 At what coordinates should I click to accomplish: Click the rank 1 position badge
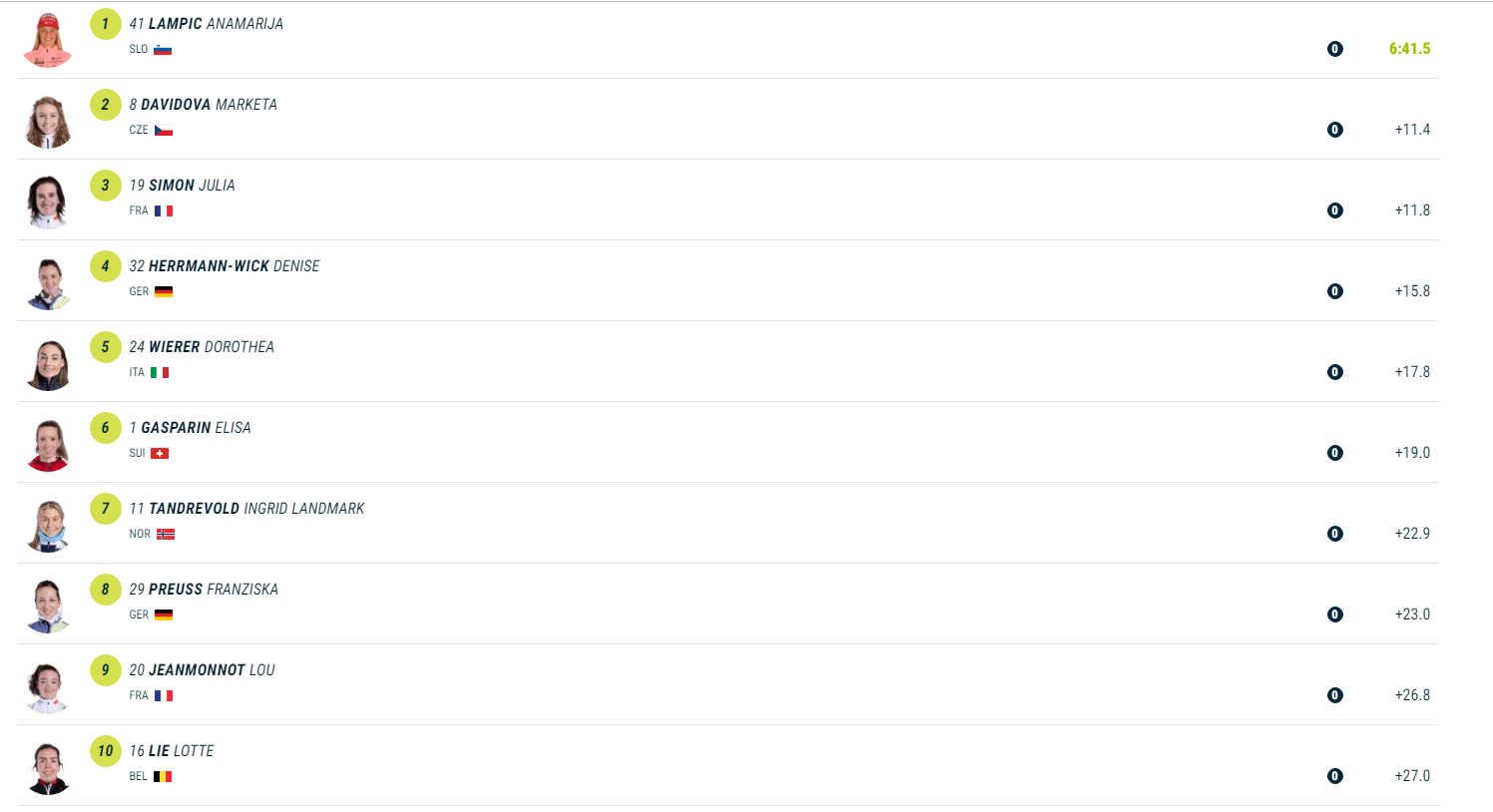point(105,24)
